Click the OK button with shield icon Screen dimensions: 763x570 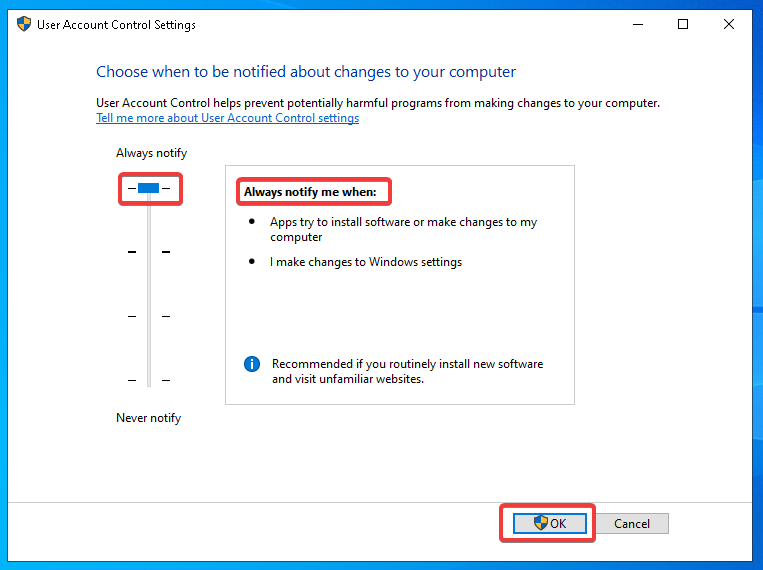(x=549, y=523)
